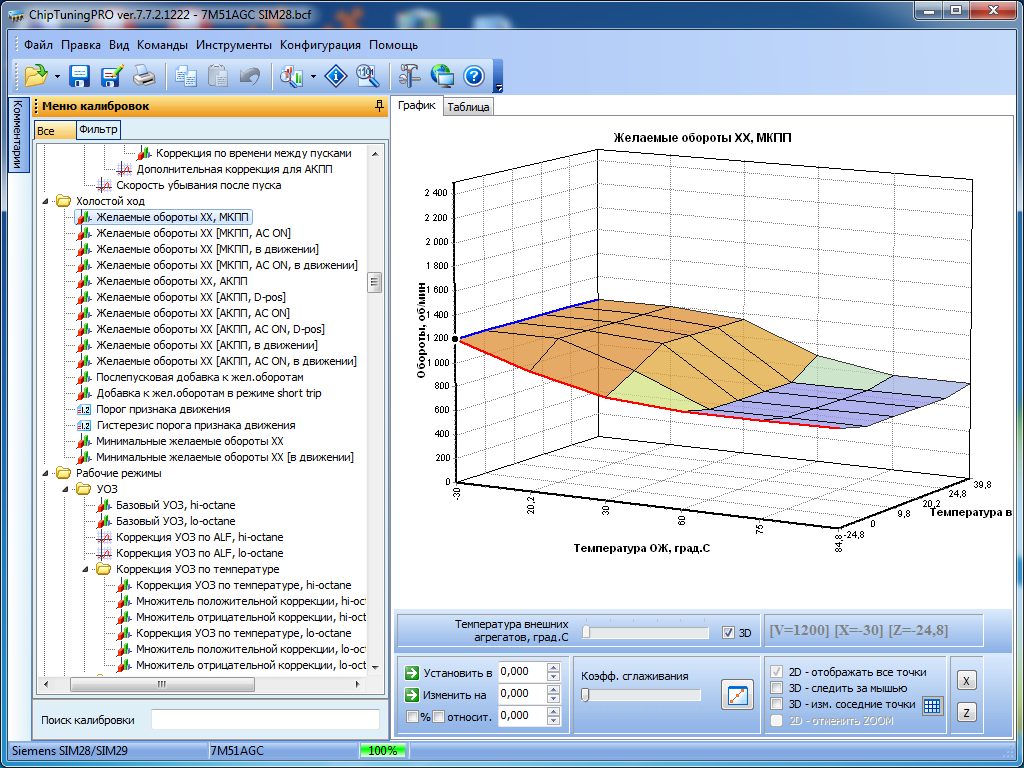Screen dimensions: 1024x768
Task: Tick the 'относит.' checkbox
Action: tap(437, 716)
